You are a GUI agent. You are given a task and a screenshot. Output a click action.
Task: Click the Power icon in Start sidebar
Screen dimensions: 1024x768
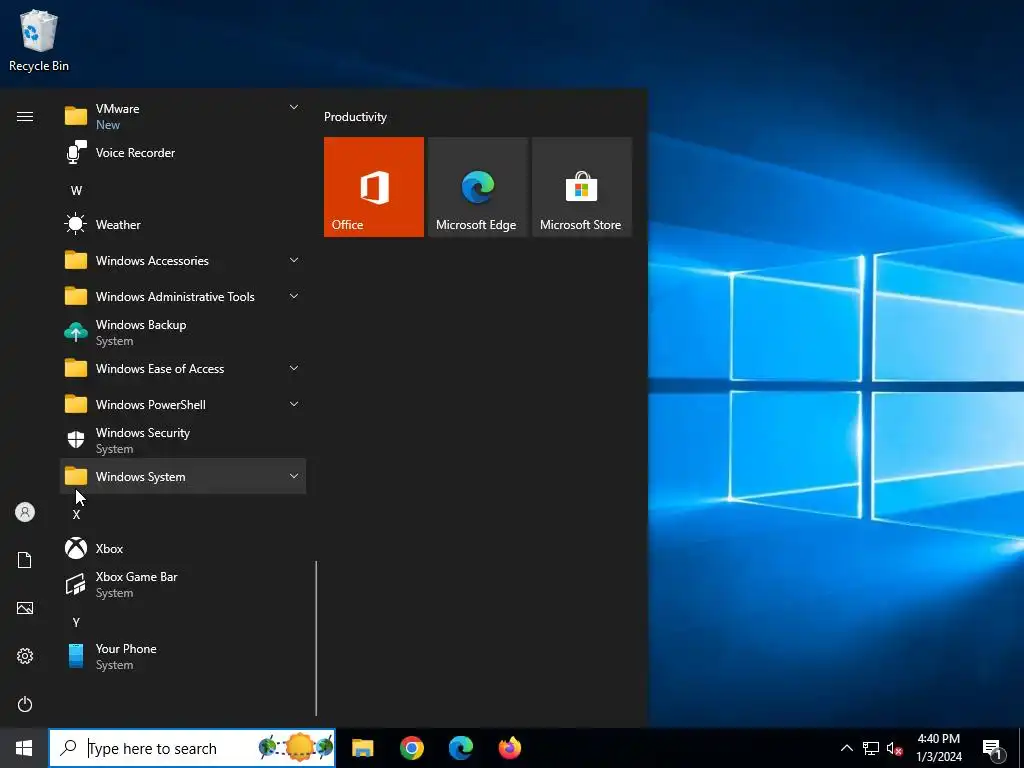pos(25,704)
